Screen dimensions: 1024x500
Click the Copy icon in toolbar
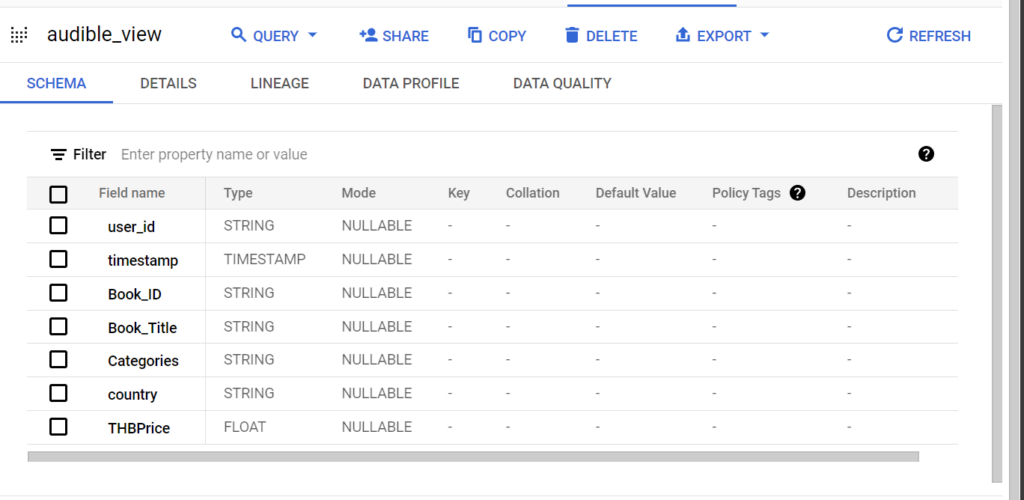coord(475,35)
